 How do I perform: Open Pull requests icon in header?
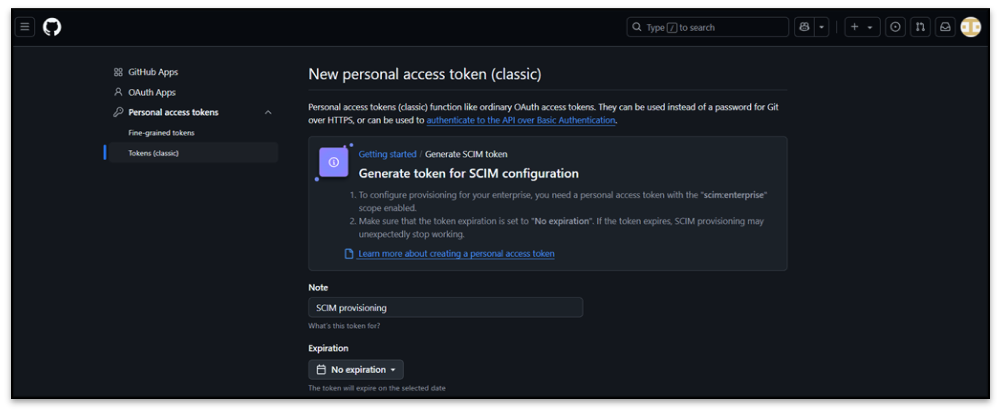920,27
